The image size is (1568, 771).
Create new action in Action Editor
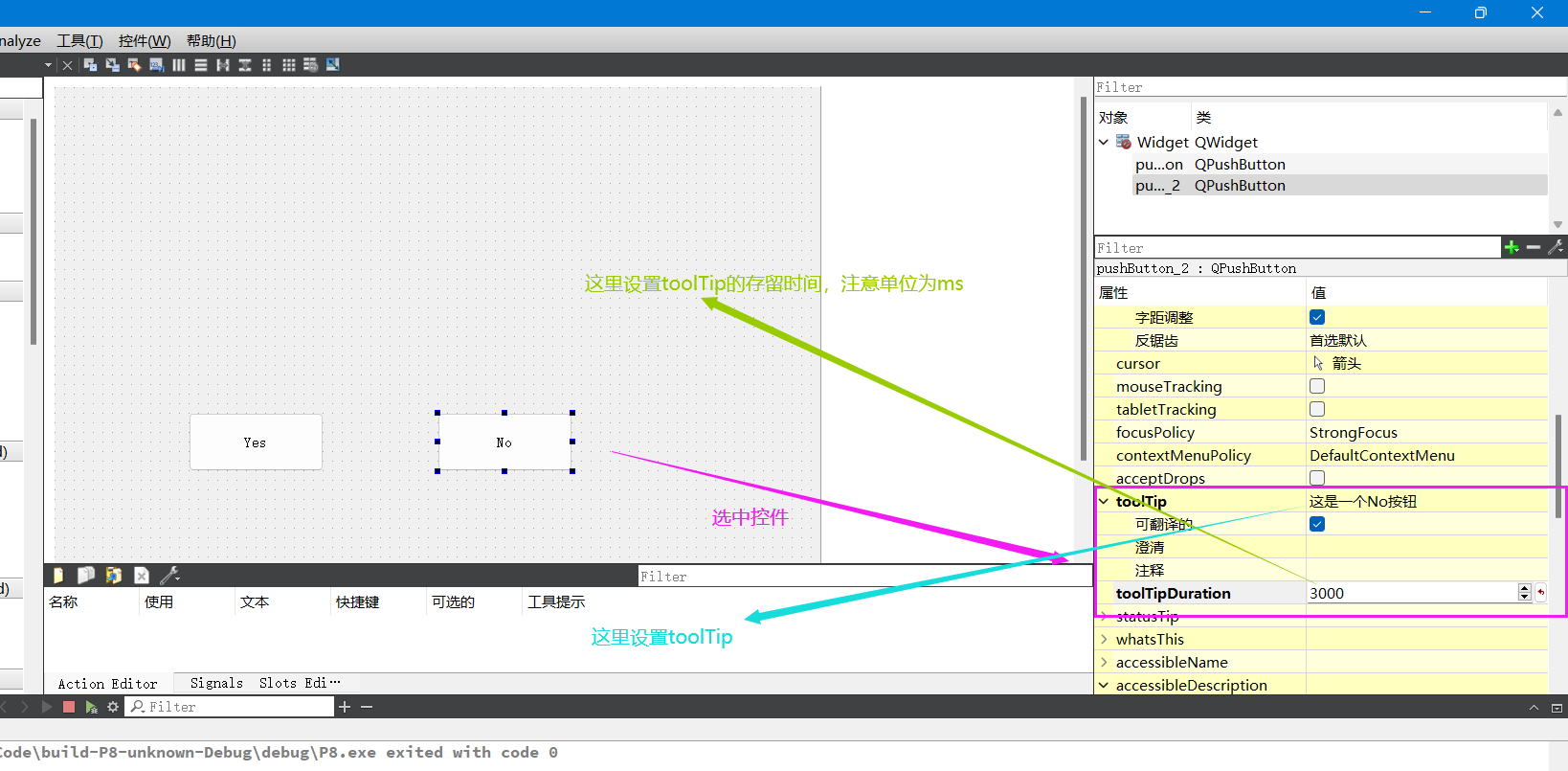[58, 575]
